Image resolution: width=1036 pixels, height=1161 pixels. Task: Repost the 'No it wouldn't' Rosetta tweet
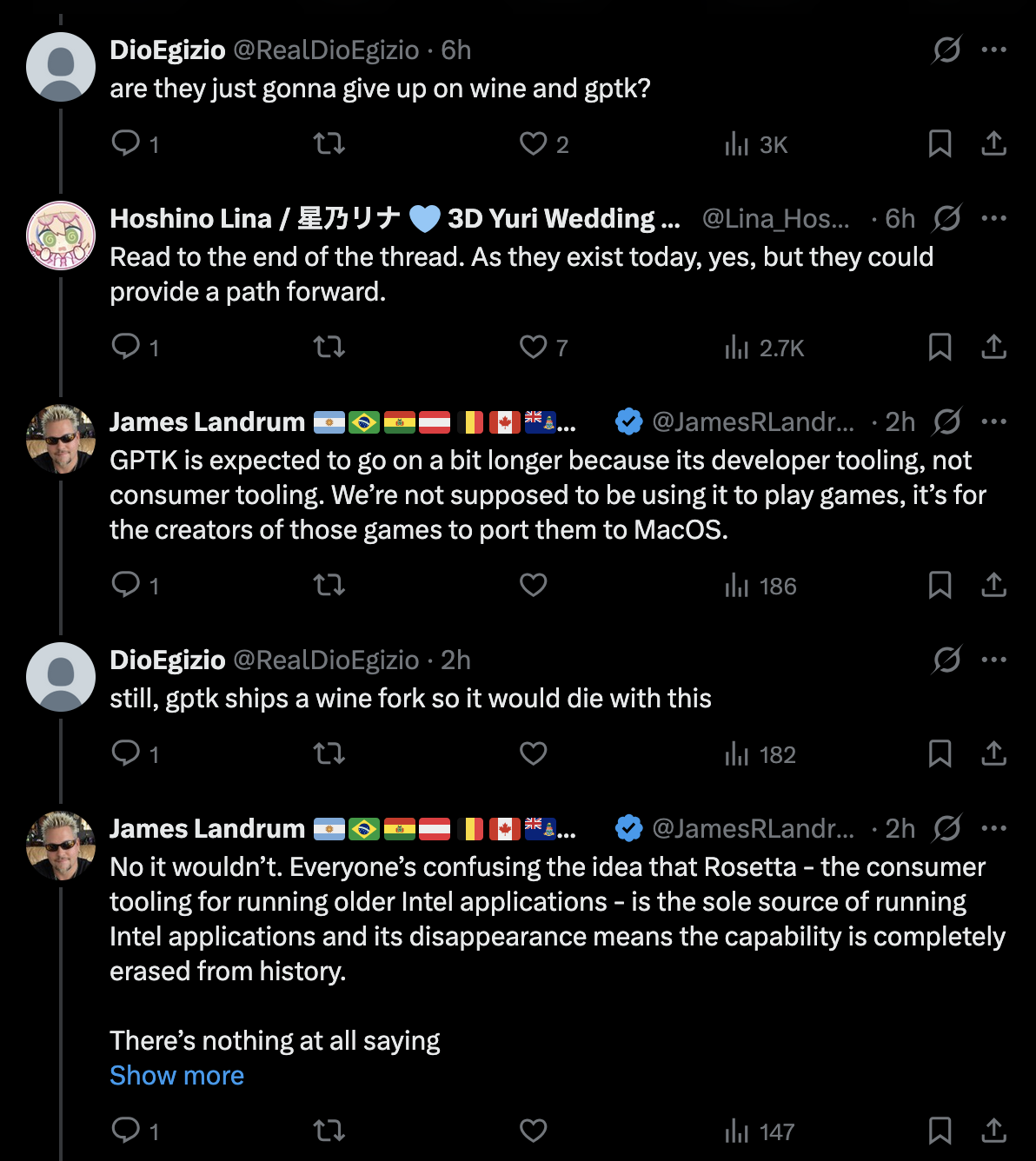[329, 1131]
